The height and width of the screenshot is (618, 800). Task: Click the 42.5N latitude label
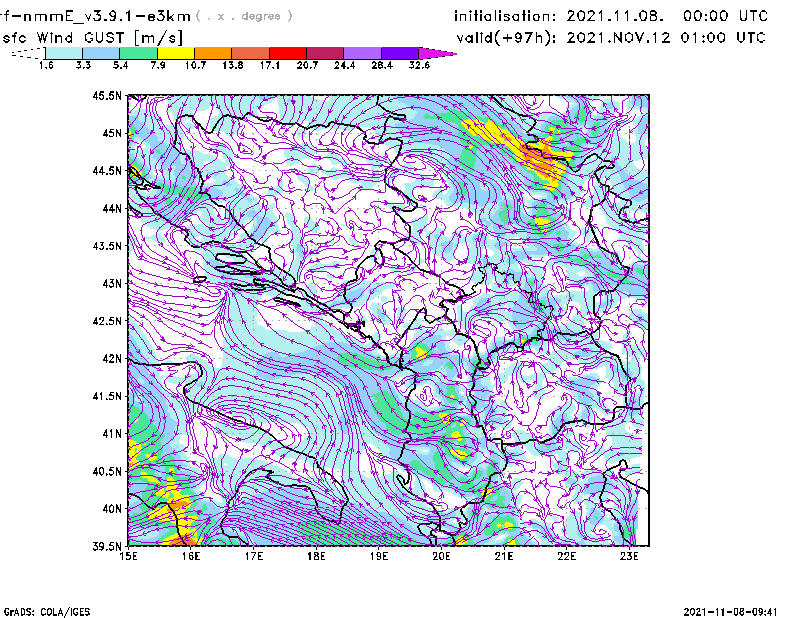(107, 320)
